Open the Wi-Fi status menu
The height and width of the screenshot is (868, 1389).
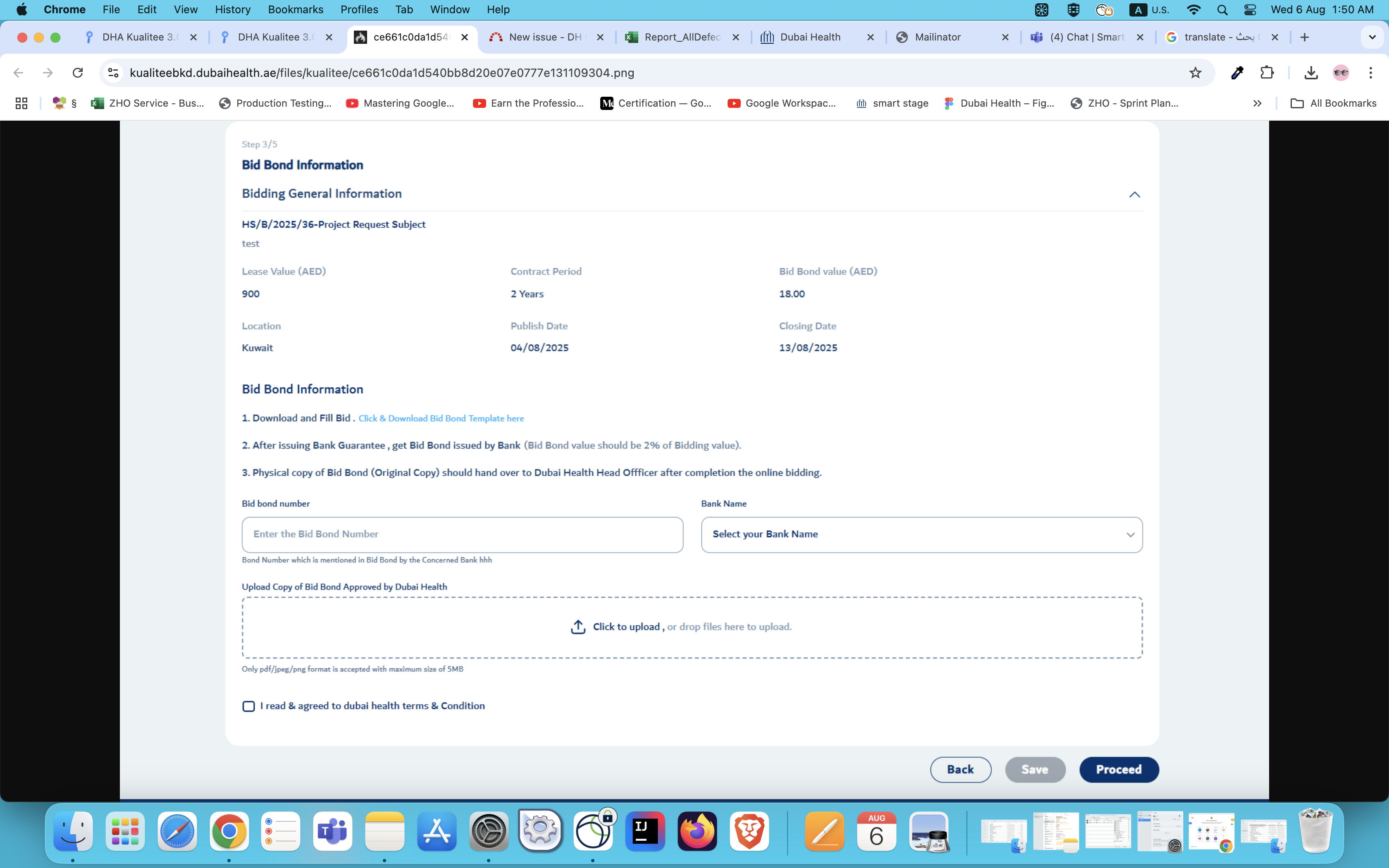[1194, 10]
